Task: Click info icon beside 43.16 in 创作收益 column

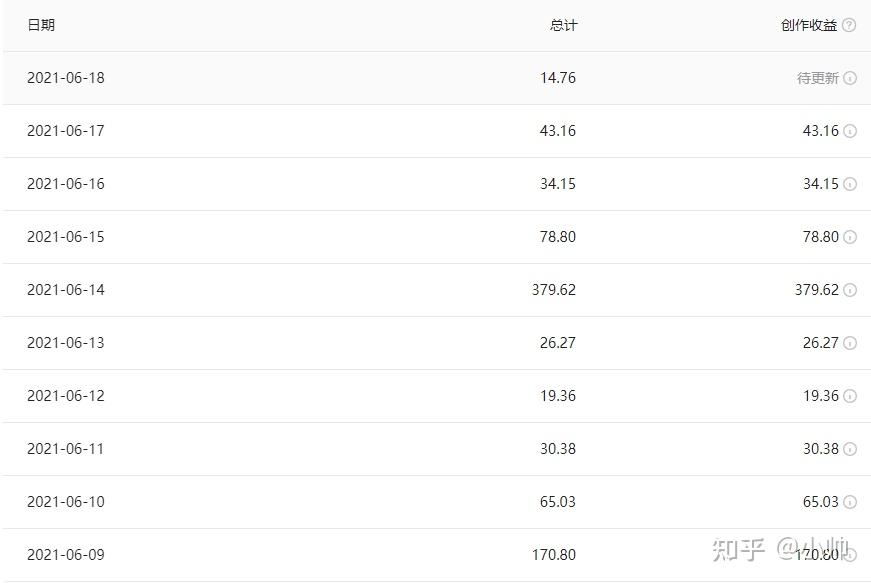Action: (x=850, y=131)
